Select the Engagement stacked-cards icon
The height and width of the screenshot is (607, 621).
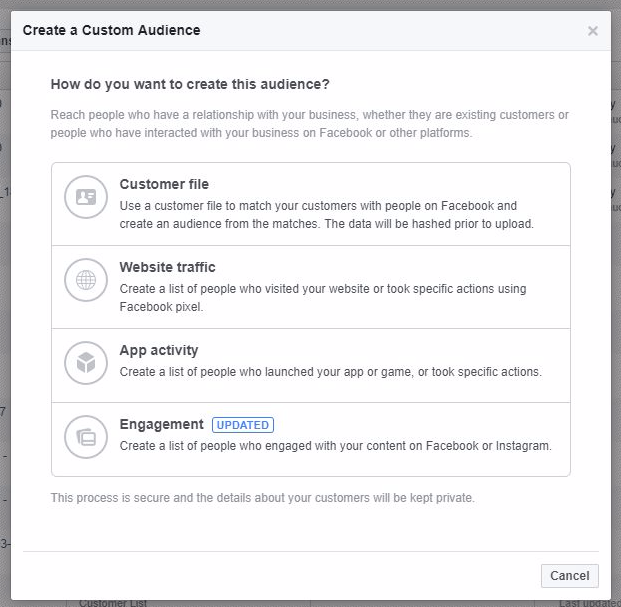point(86,437)
